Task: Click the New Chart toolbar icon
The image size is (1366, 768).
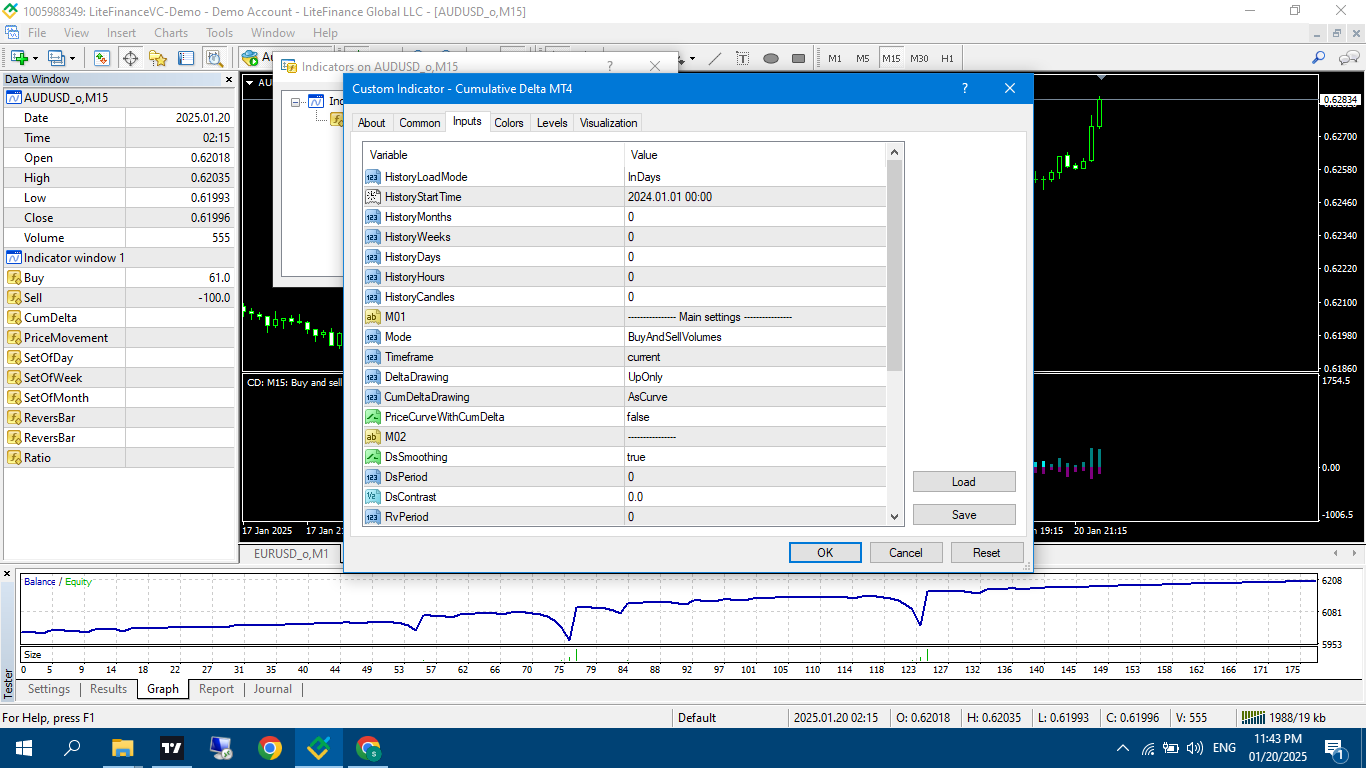Action: [19, 58]
